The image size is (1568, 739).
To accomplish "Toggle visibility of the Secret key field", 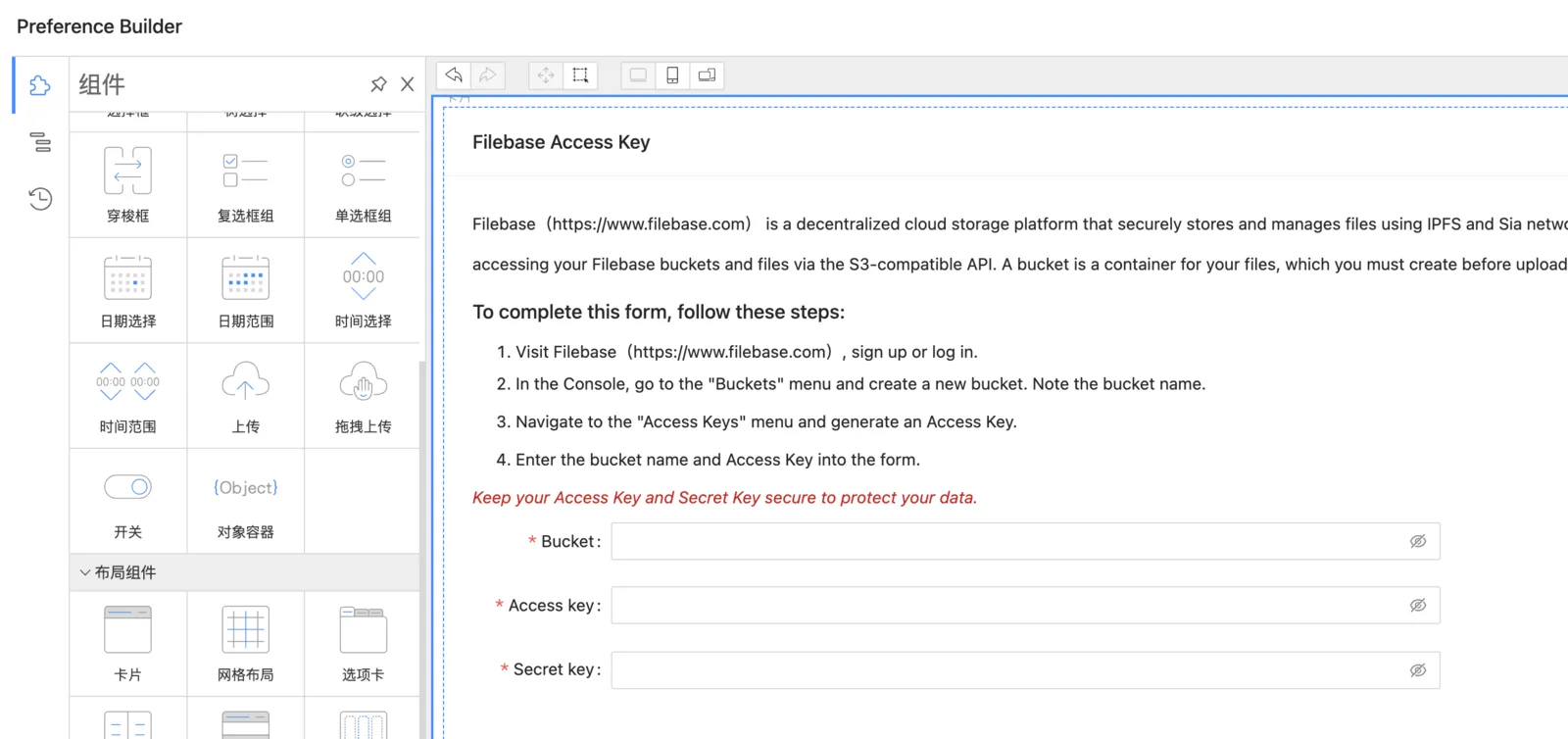I will (x=1417, y=670).
